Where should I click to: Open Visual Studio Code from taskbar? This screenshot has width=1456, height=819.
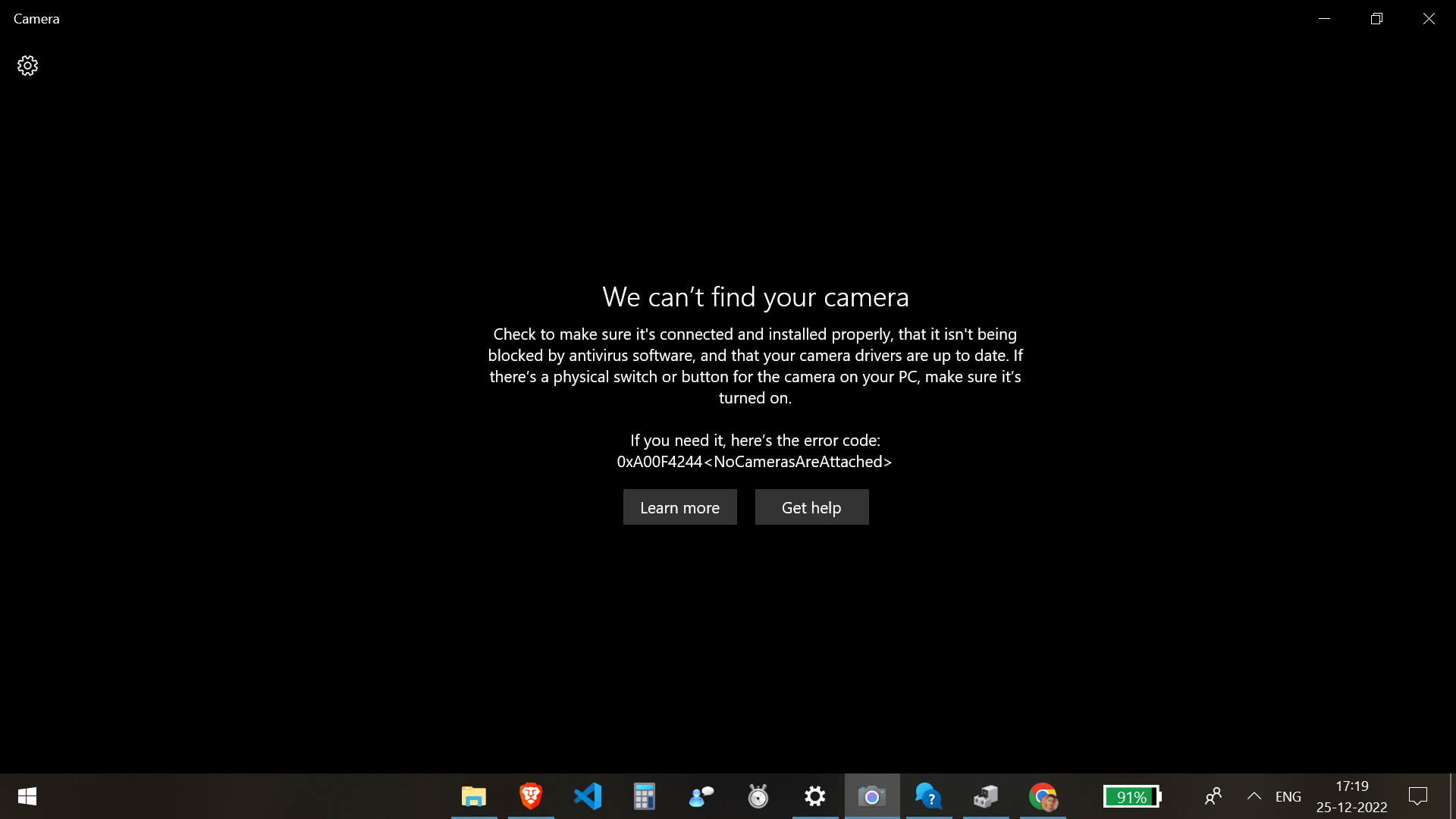pos(588,796)
